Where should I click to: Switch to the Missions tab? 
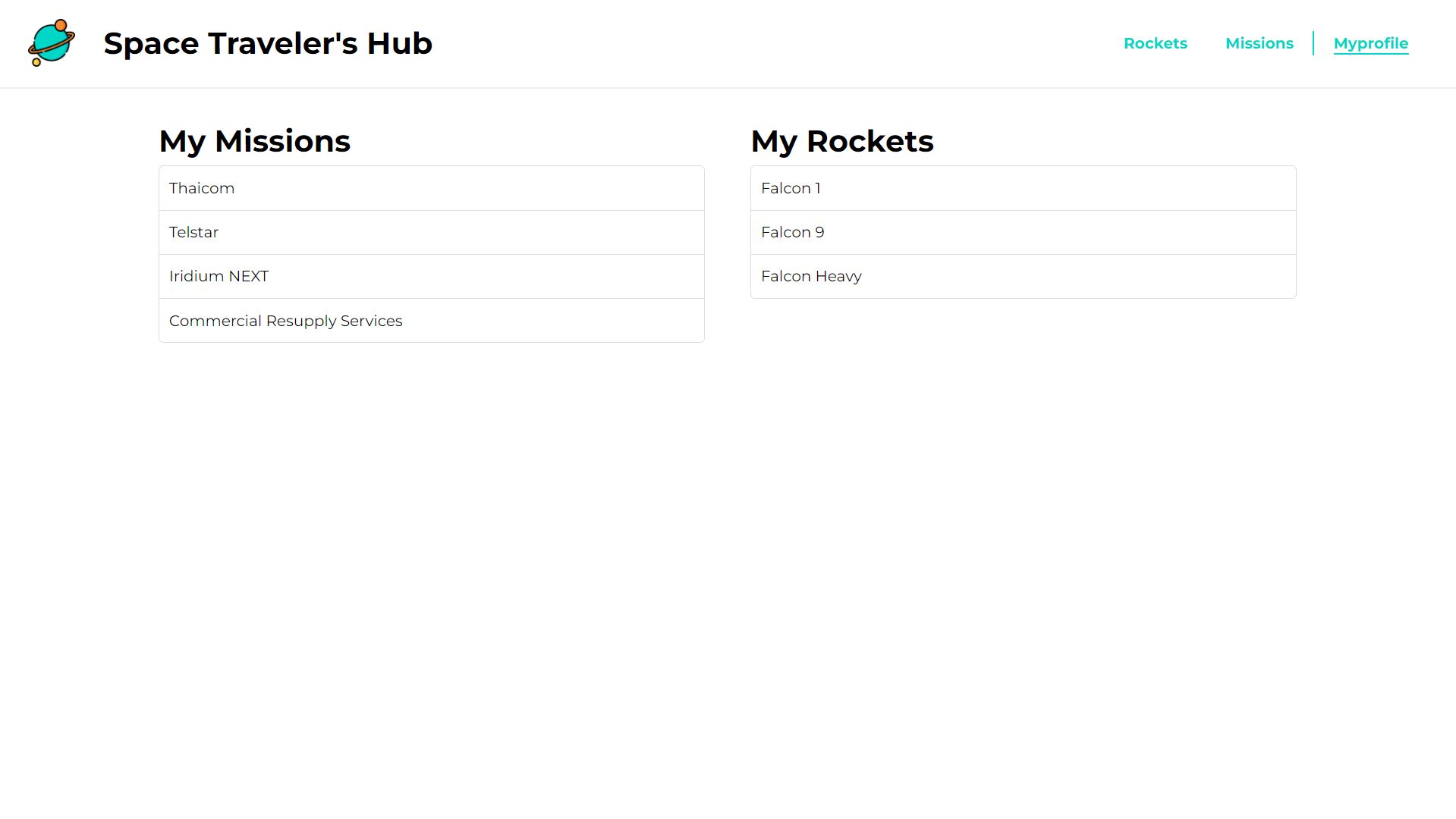[1259, 43]
